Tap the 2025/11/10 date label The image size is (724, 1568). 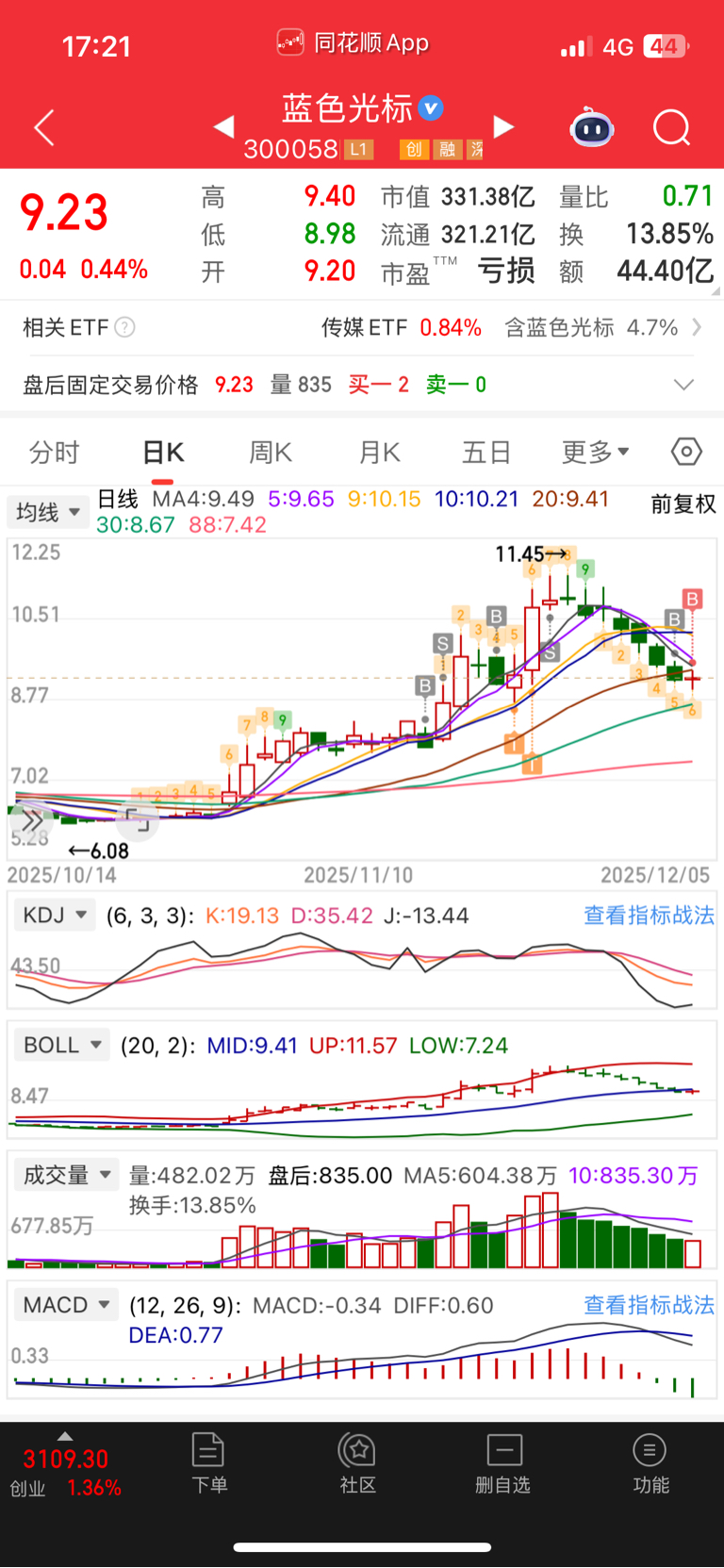[x=358, y=875]
